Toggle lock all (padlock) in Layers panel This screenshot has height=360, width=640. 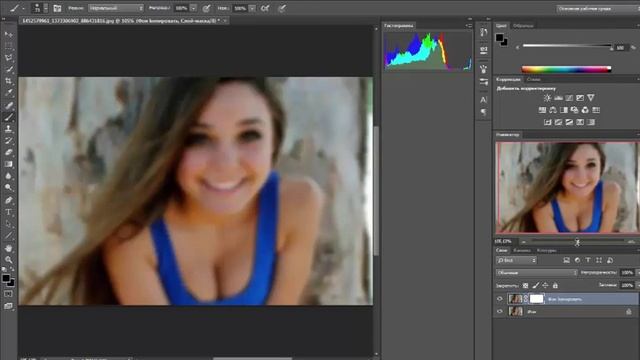(x=555, y=286)
